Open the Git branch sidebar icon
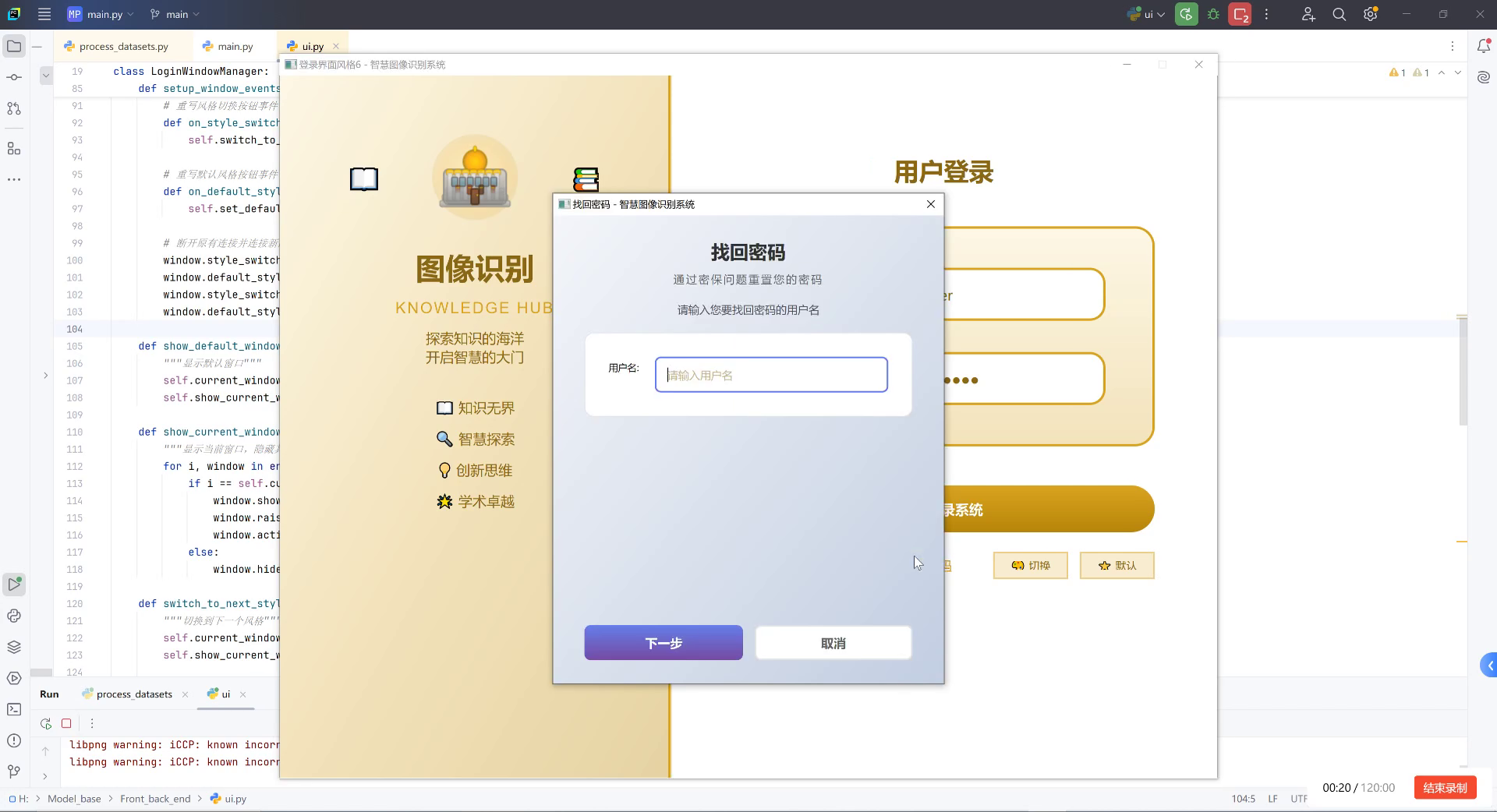 point(13,771)
